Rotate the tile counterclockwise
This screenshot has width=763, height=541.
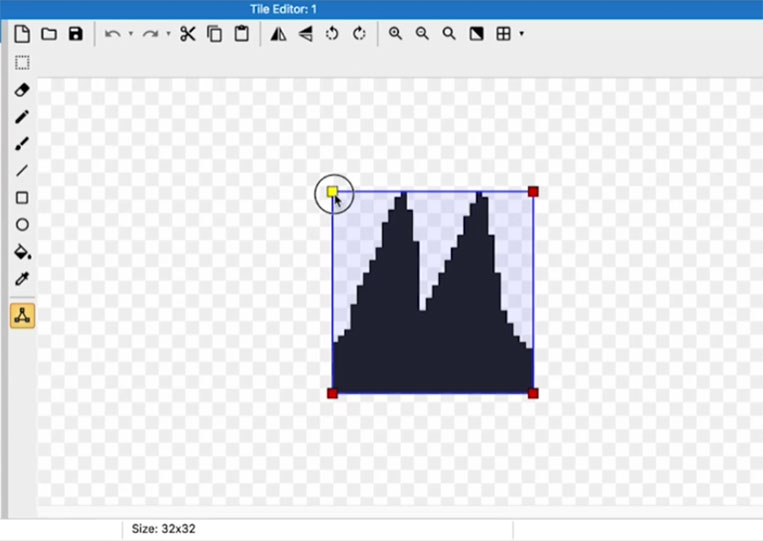click(x=332, y=34)
